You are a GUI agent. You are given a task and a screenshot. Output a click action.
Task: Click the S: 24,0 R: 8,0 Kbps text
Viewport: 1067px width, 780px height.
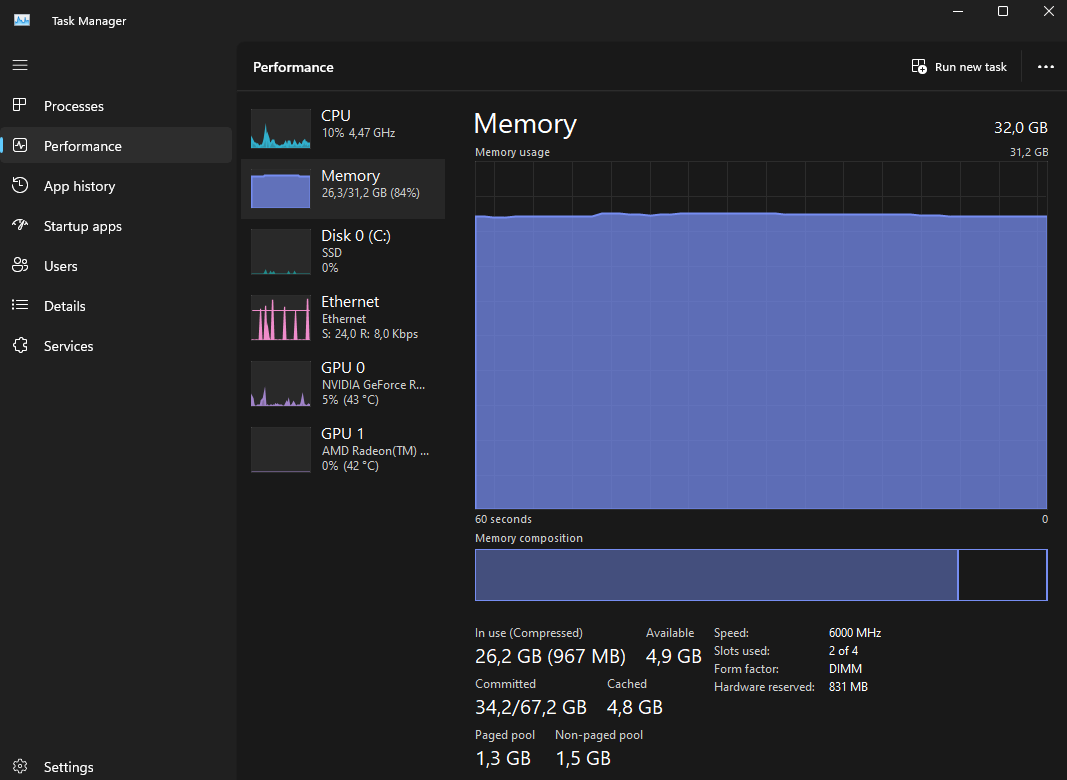(x=370, y=334)
